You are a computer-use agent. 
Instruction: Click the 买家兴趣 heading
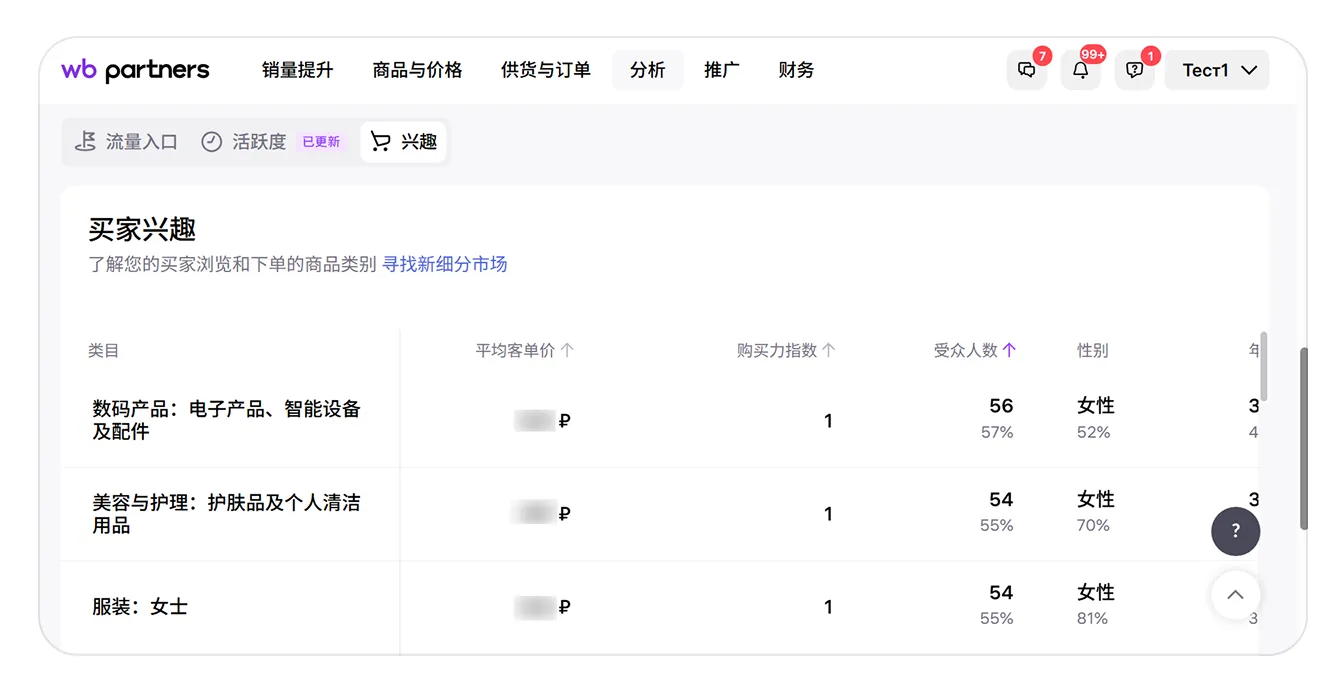point(142,229)
